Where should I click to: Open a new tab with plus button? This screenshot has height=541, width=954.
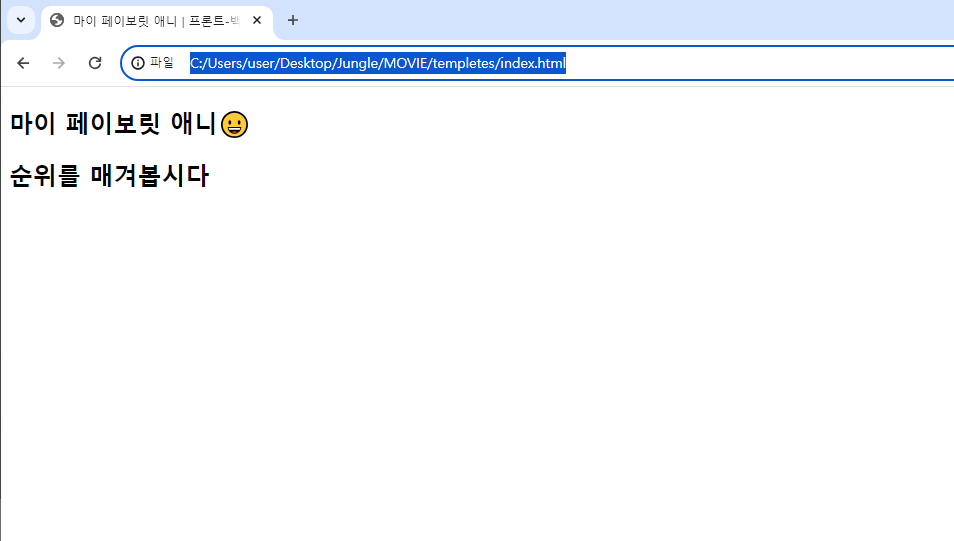tap(293, 20)
